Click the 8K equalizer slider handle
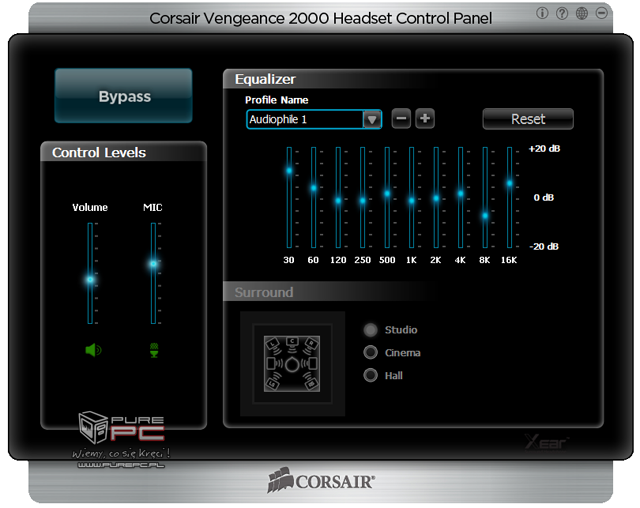Screen dimensions: 640x508 pyautogui.click(x=485, y=216)
